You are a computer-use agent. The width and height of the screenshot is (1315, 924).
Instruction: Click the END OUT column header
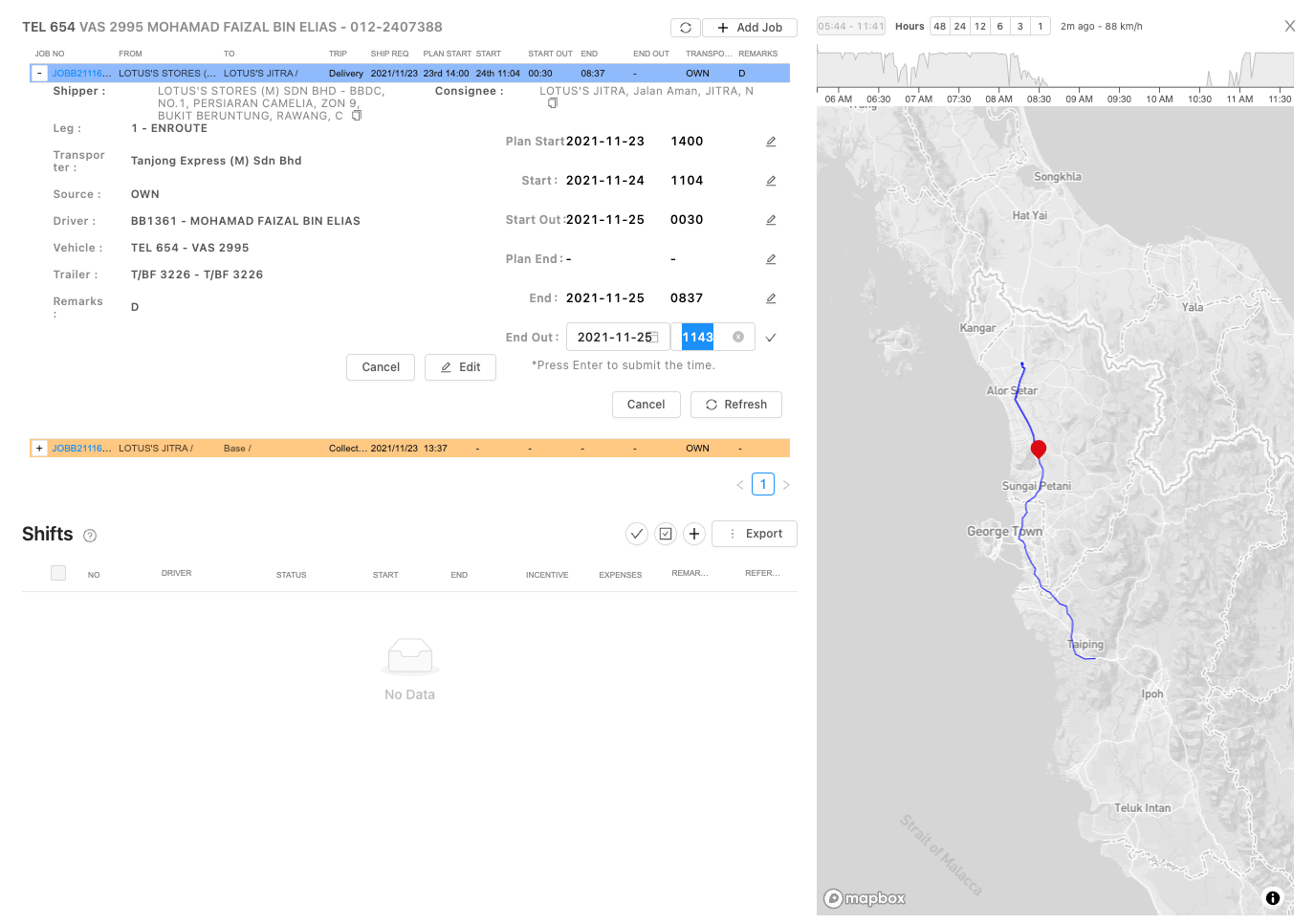651,54
